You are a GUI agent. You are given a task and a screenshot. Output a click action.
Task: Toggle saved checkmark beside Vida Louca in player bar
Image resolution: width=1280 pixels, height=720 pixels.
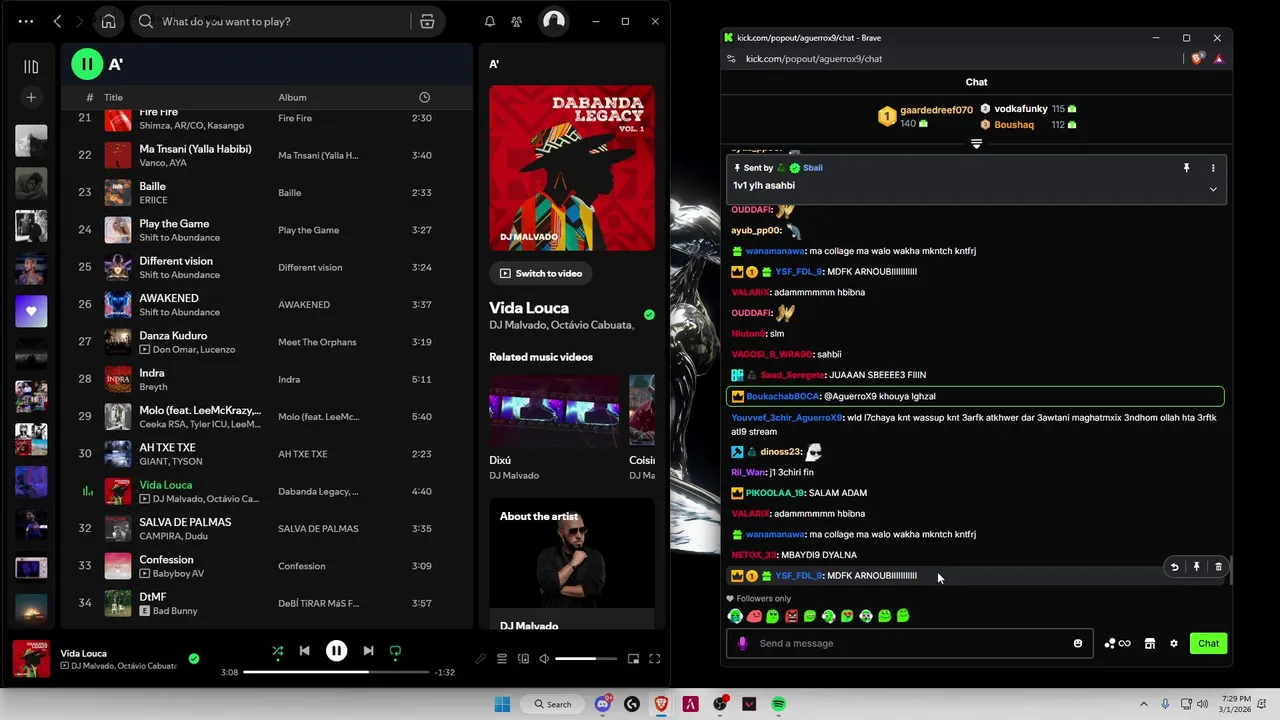(x=194, y=658)
